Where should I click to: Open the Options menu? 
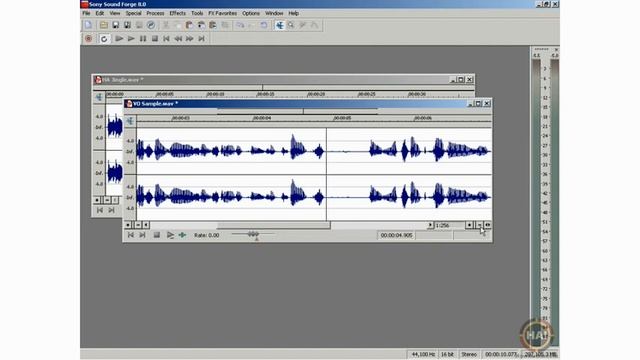(251, 13)
